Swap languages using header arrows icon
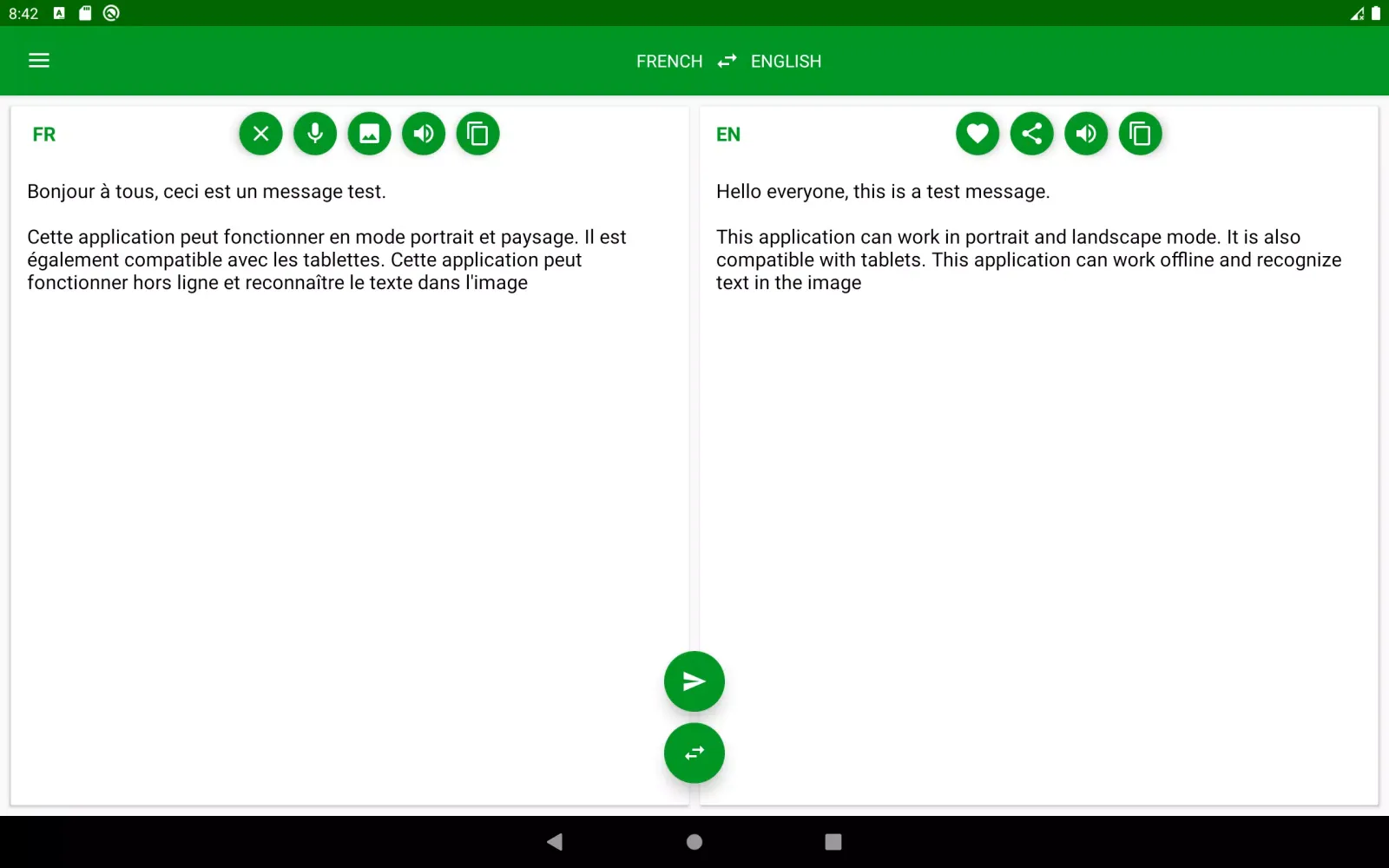The height and width of the screenshot is (868, 1389). coord(727,61)
